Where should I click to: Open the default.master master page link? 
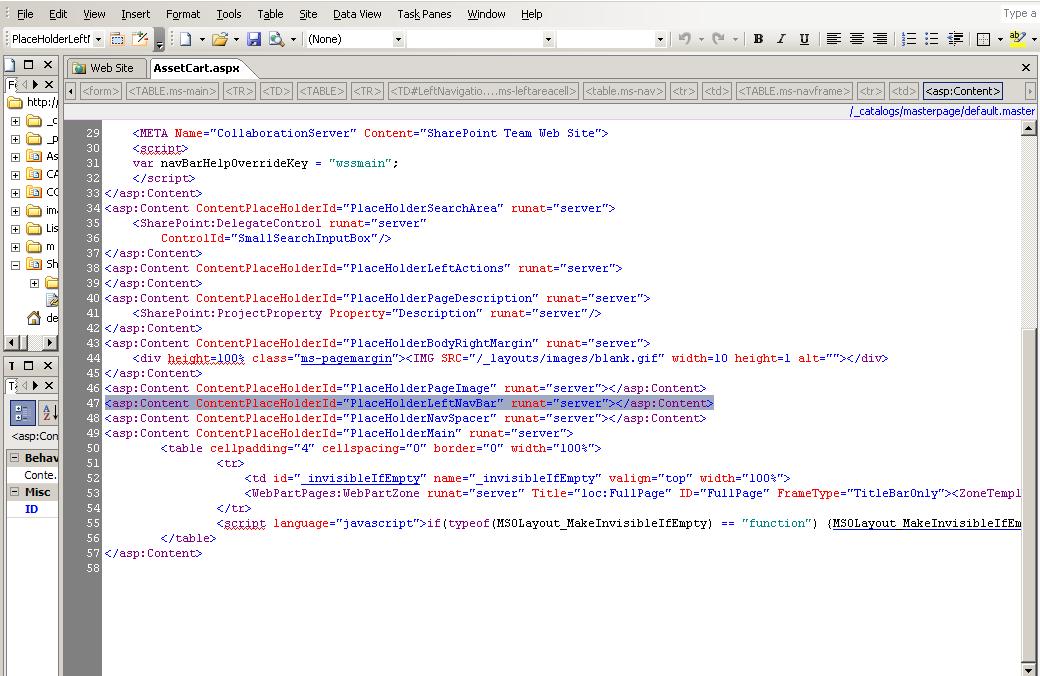pos(942,111)
